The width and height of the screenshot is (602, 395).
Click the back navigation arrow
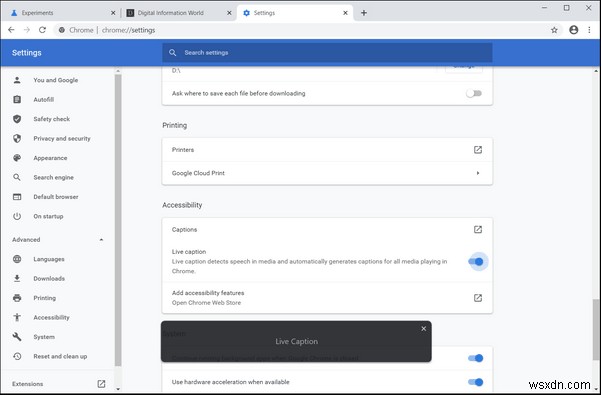pos(11,30)
